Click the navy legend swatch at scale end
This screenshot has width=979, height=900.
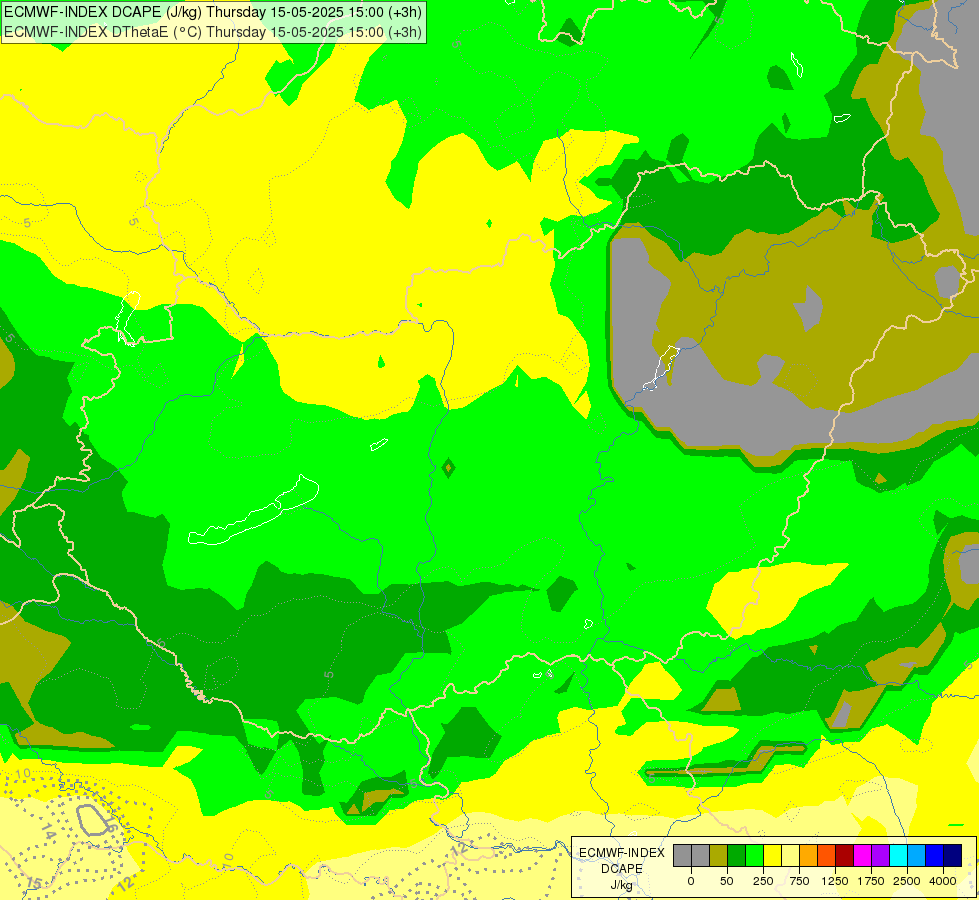pos(953,856)
